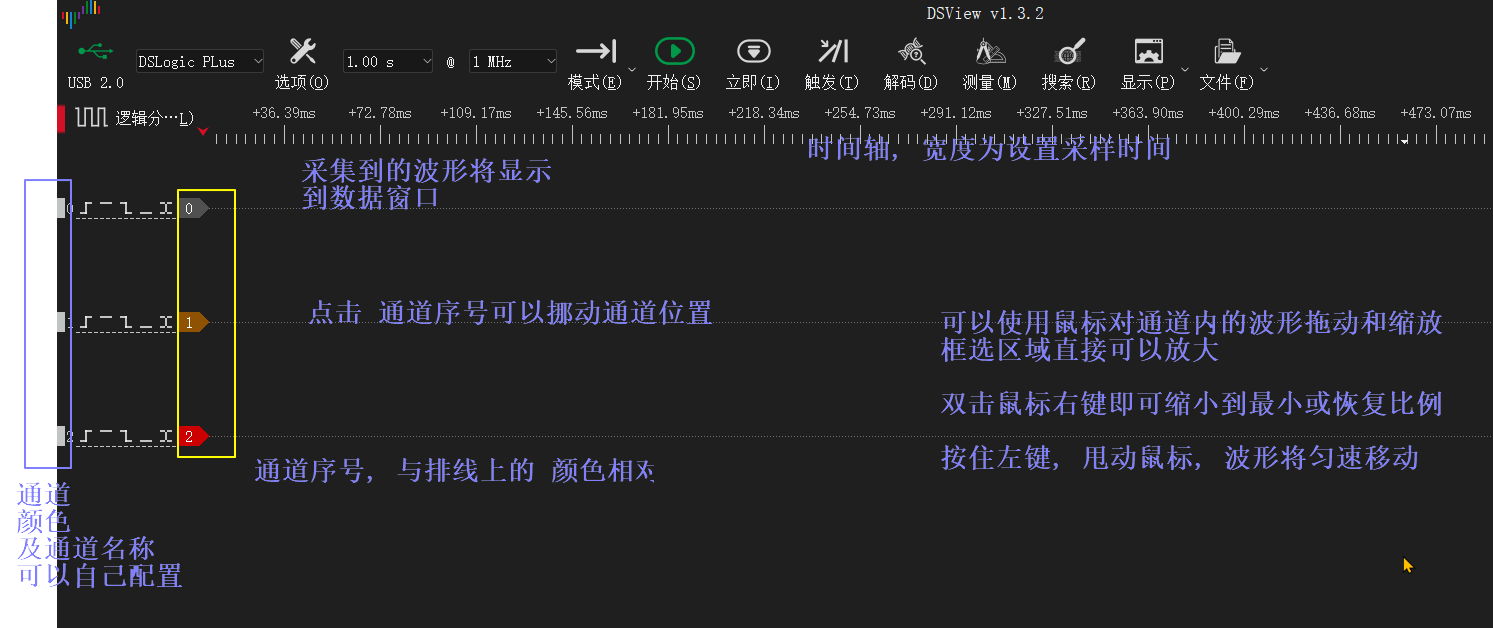
Task: Open channel 1 gray color block
Action: pos(61,322)
